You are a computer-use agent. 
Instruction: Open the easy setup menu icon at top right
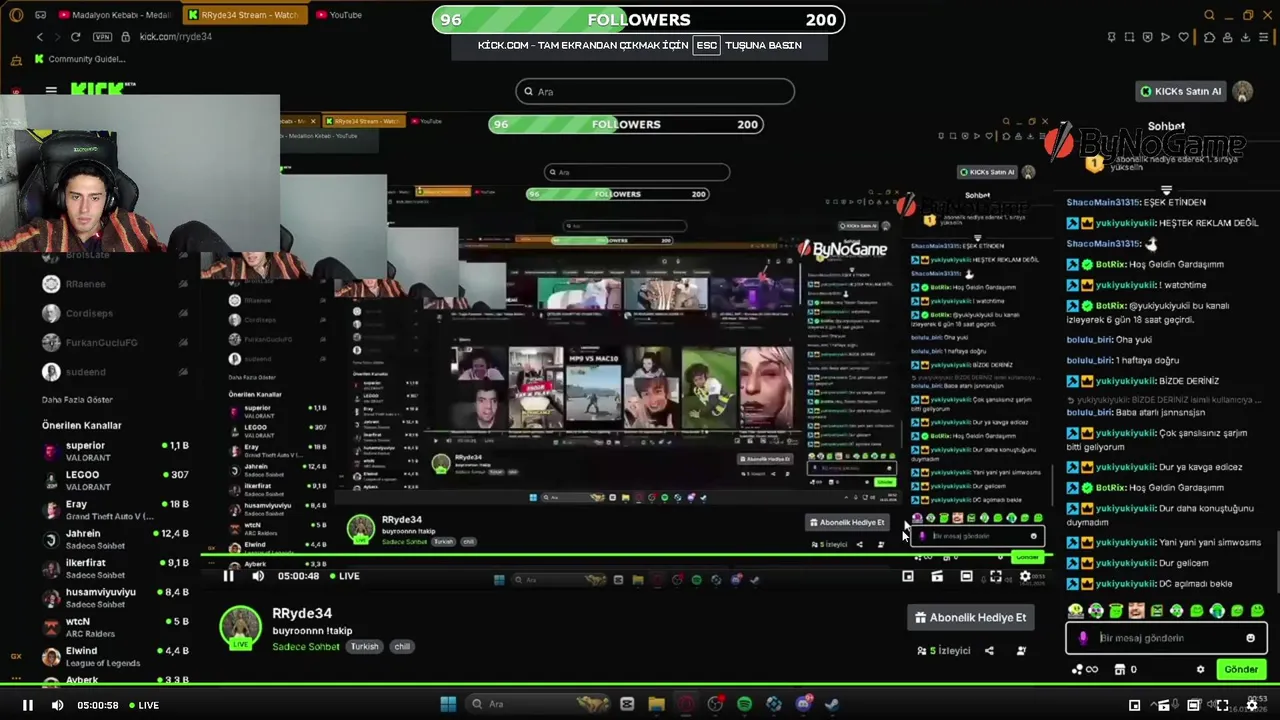tap(1266, 37)
